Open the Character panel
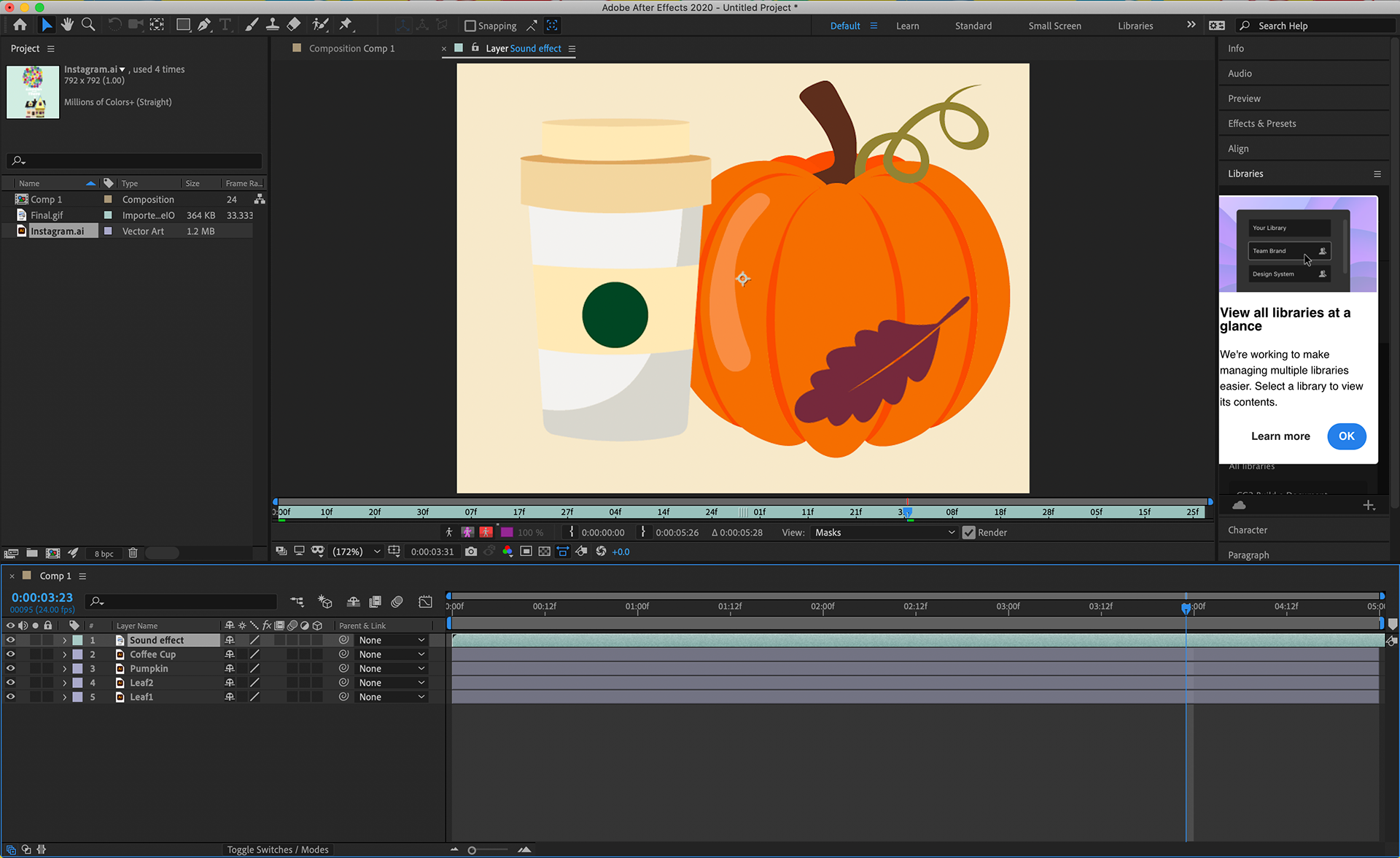This screenshot has width=1400, height=858. click(1248, 530)
